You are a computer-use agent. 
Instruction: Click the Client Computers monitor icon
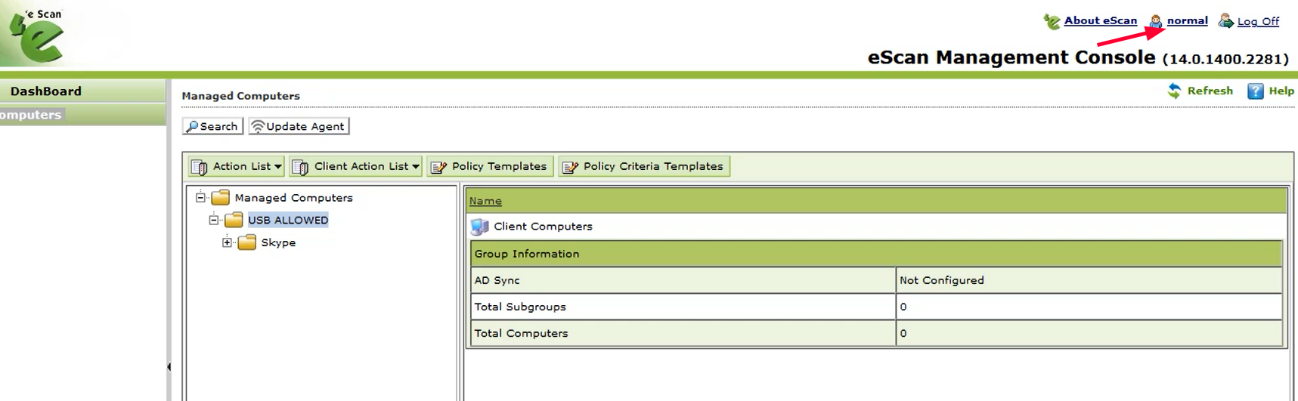tap(479, 227)
